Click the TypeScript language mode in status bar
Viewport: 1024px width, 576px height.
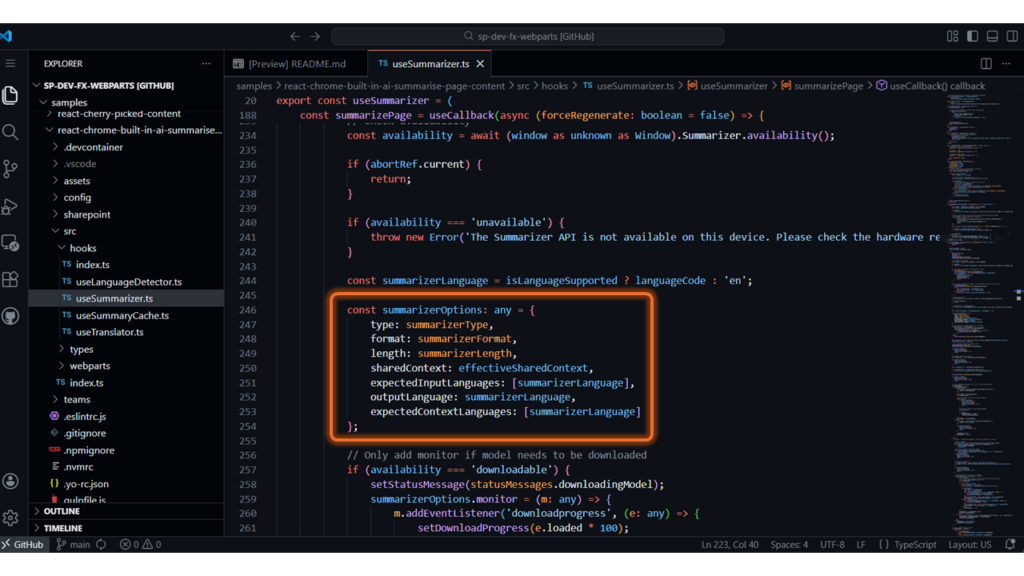click(908, 545)
